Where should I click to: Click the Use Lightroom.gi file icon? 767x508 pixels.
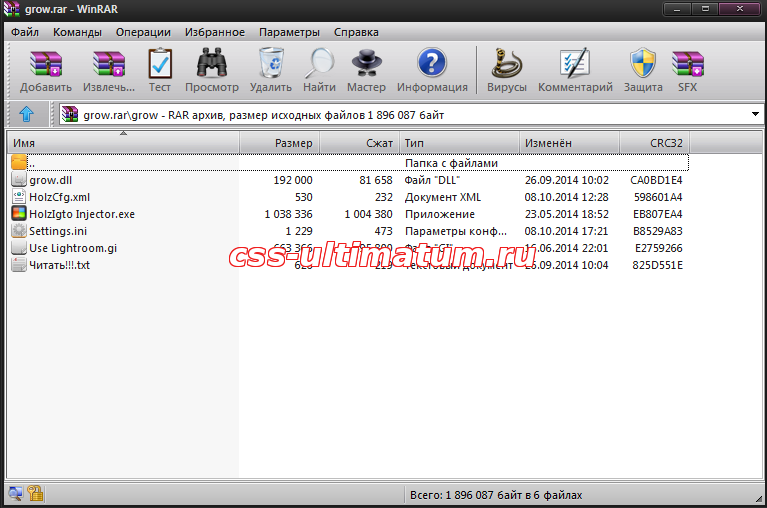click(19, 247)
